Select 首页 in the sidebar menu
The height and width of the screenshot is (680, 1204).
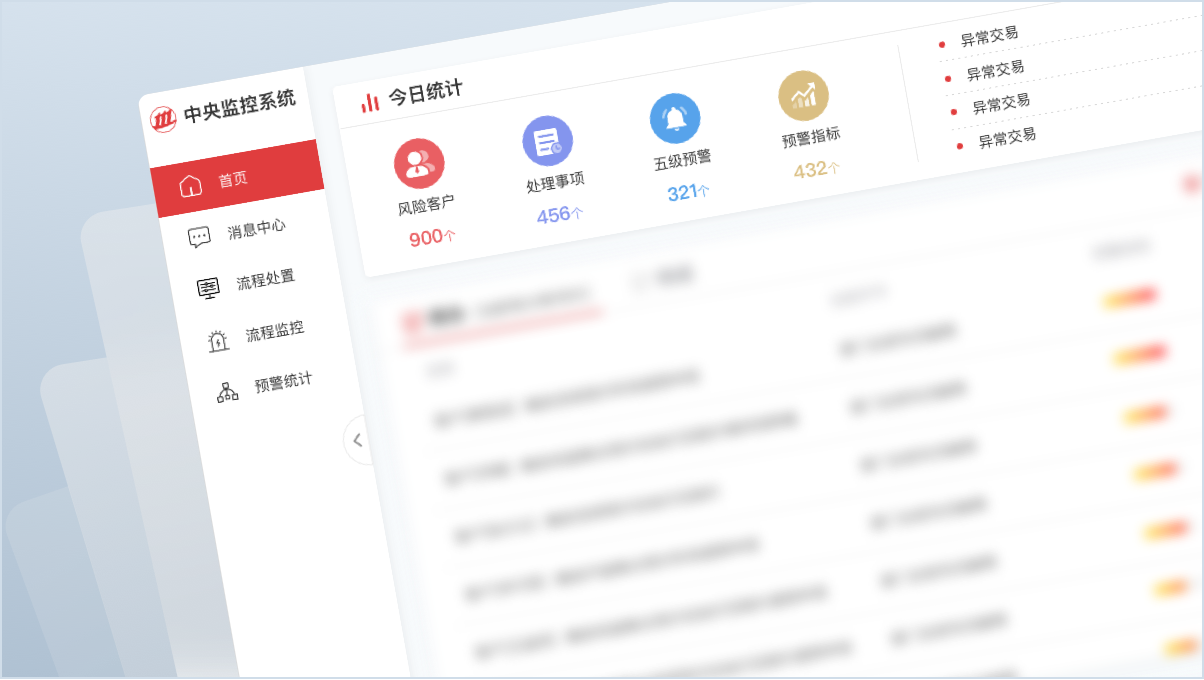pos(237,179)
